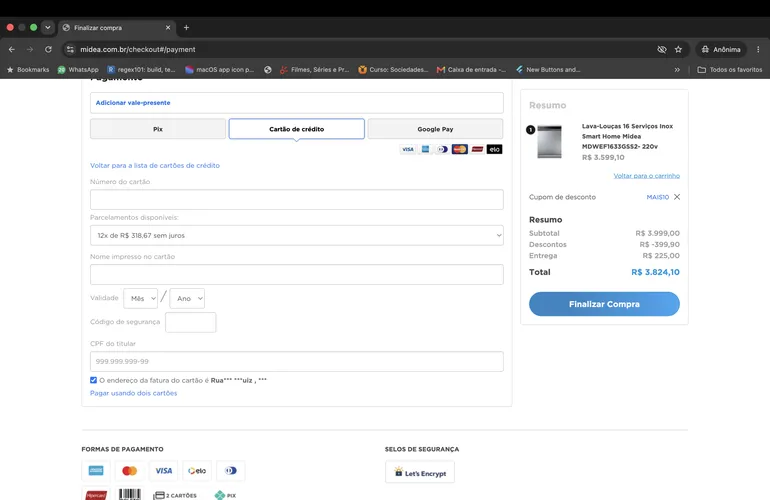The image size is (770, 500).
Task: Open the Anônima incognito profile button
Action: click(720, 49)
